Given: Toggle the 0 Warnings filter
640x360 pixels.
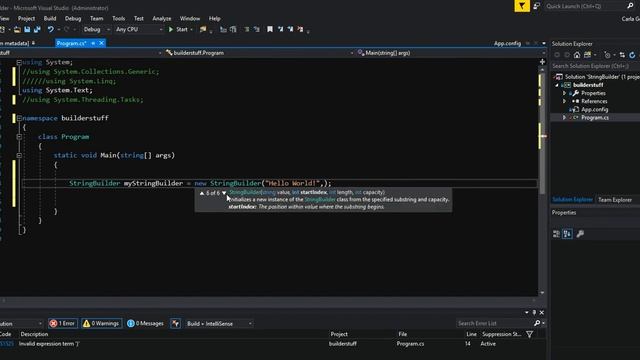Looking at the screenshot, I should click(101, 323).
